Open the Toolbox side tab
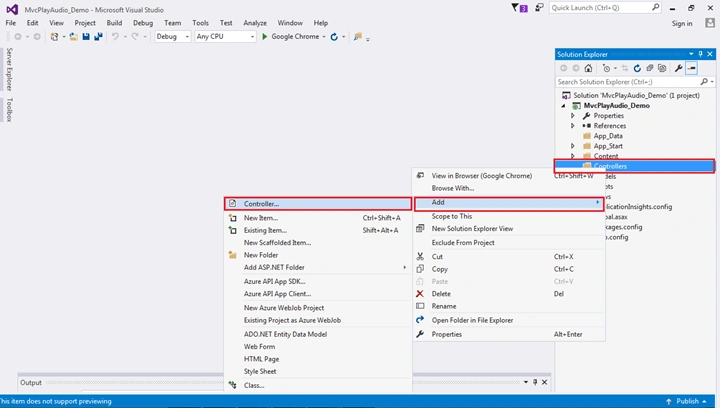This screenshot has height=408, width=720. [x=9, y=110]
